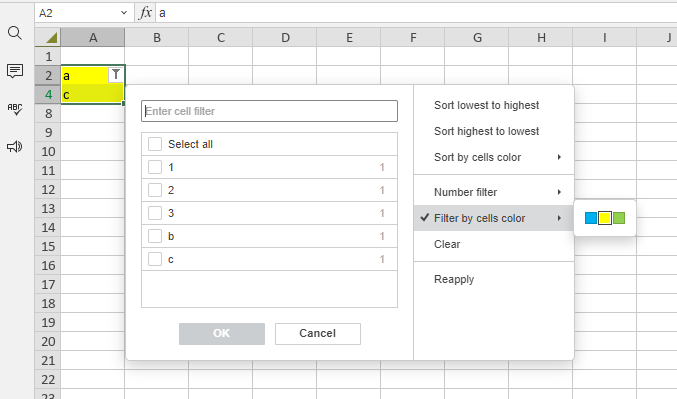This screenshot has height=399, width=677.
Task: Choose Sort highest to lowest
Action: click(x=494, y=131)
